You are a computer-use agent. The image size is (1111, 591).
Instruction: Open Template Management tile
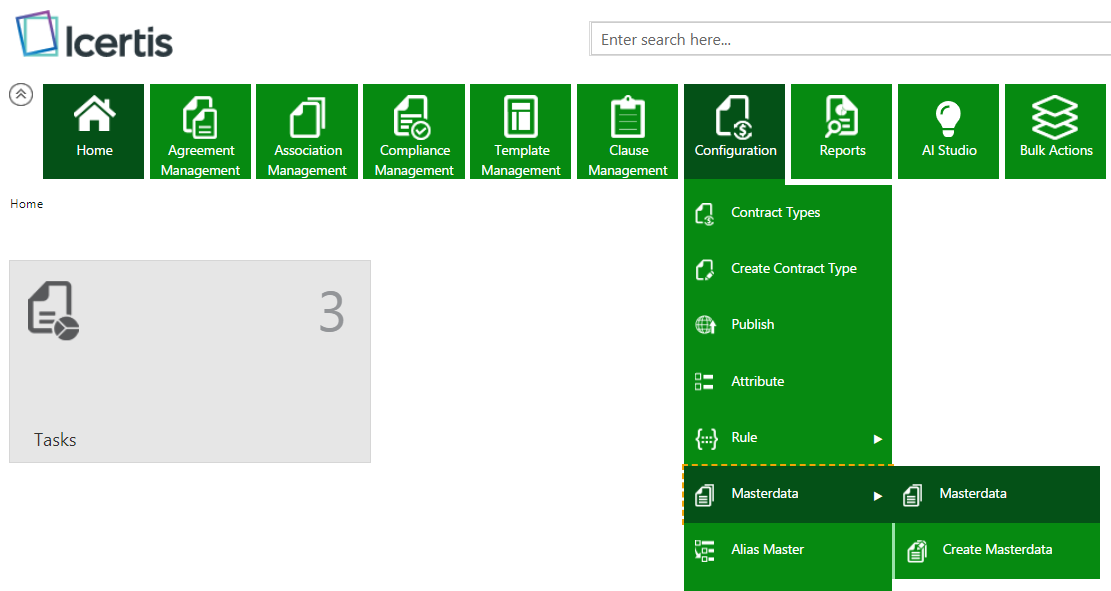(521, 131)
